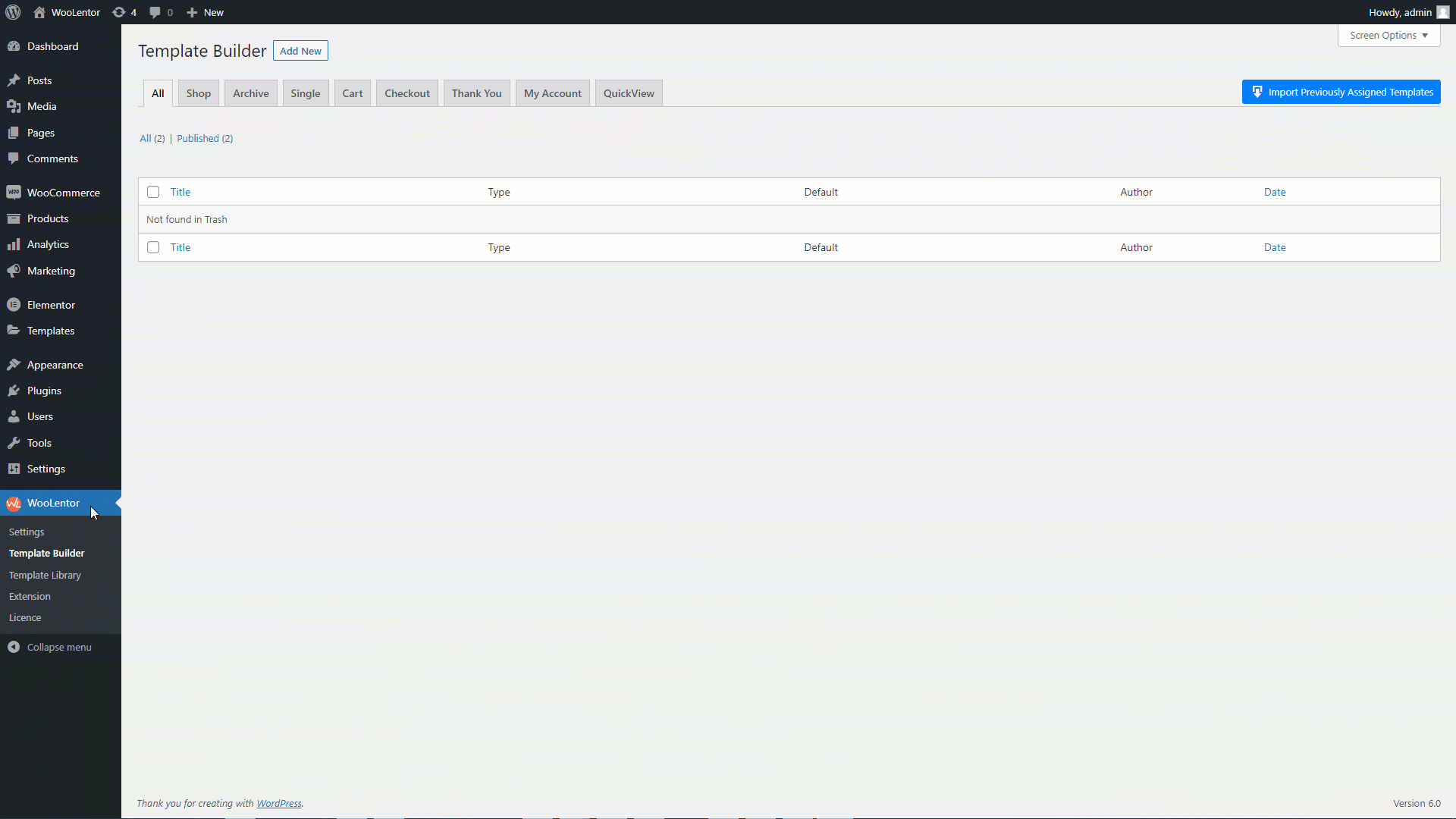The height and width of the screenshot is (819, 1456).
Task: Click the Templates folder icon
Action: coord(14,331)
